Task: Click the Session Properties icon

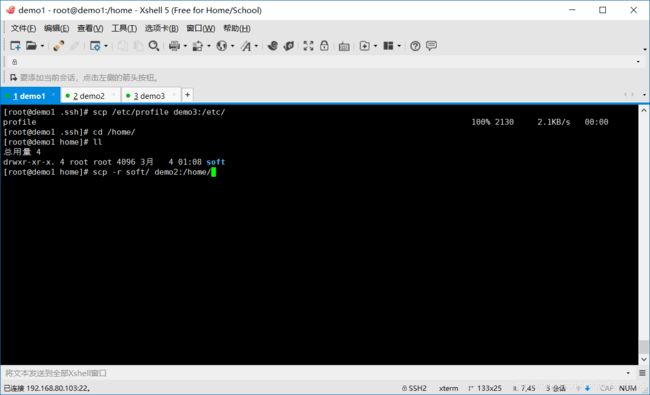Action: click(x=95, y=46)
